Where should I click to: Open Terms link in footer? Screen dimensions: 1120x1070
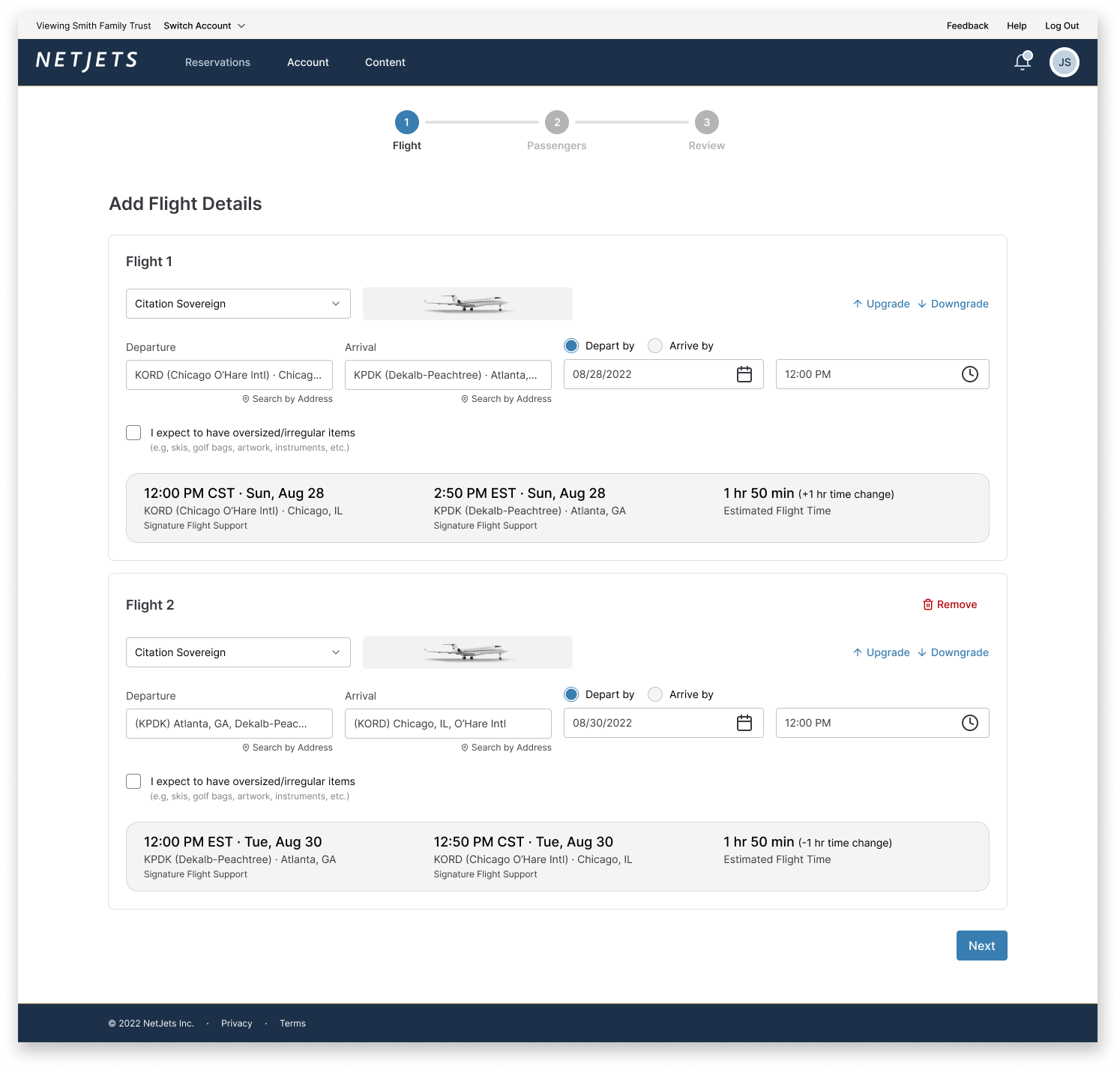(292, 1024)
